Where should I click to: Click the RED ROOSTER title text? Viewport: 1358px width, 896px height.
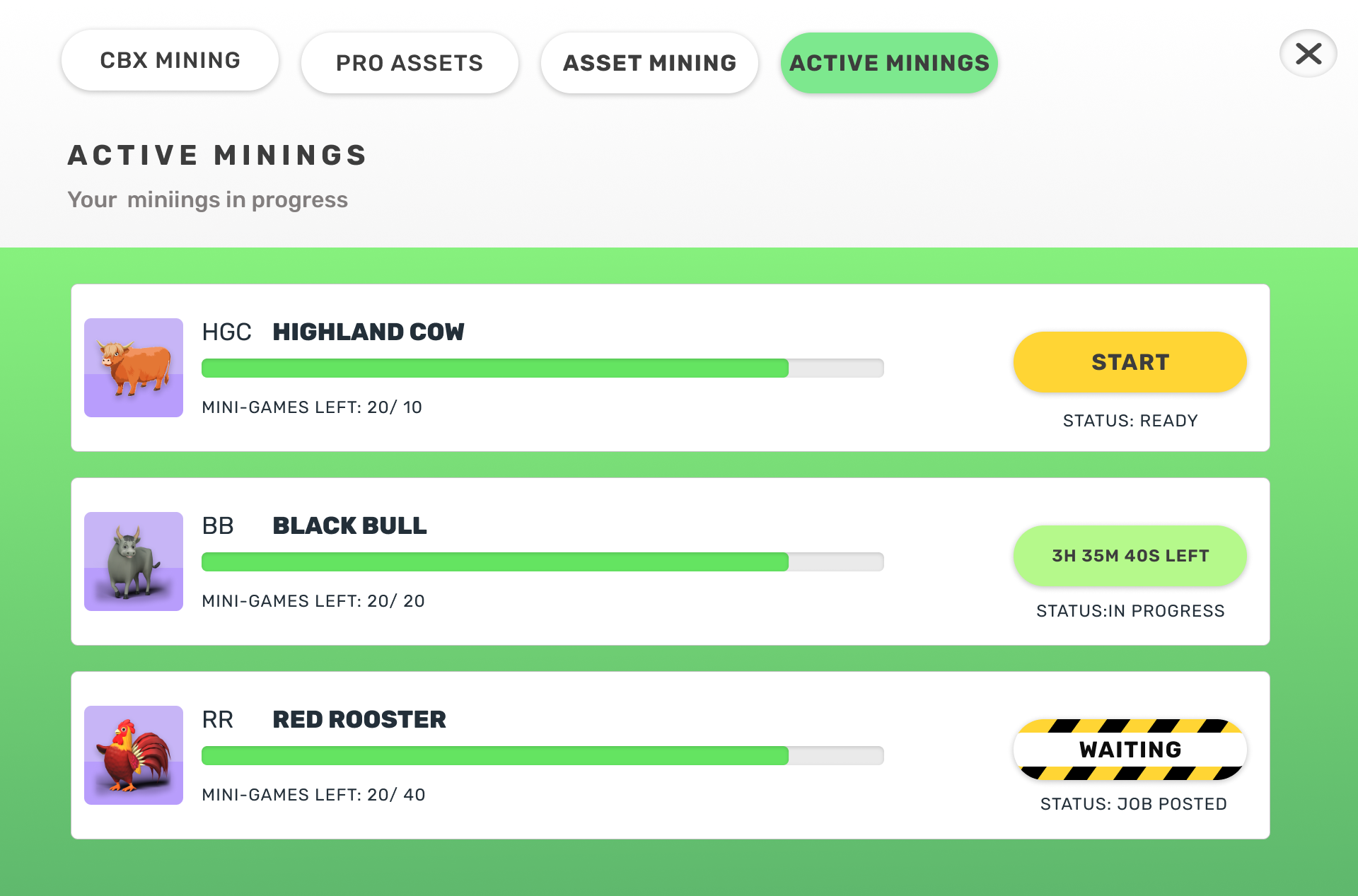tap(359, 719)
